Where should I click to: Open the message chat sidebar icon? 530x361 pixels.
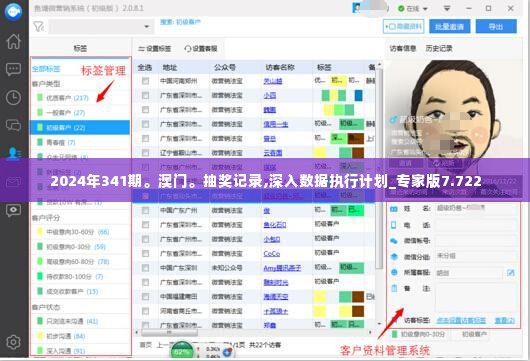pyautogui.click(x=14, y=69)
